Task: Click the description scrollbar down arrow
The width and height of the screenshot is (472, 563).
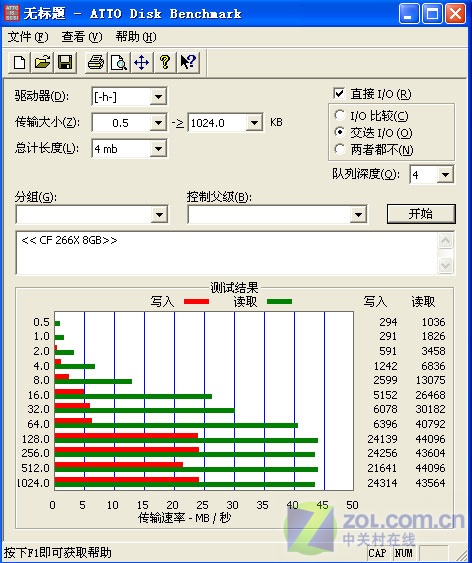Action: click(445, 265)
